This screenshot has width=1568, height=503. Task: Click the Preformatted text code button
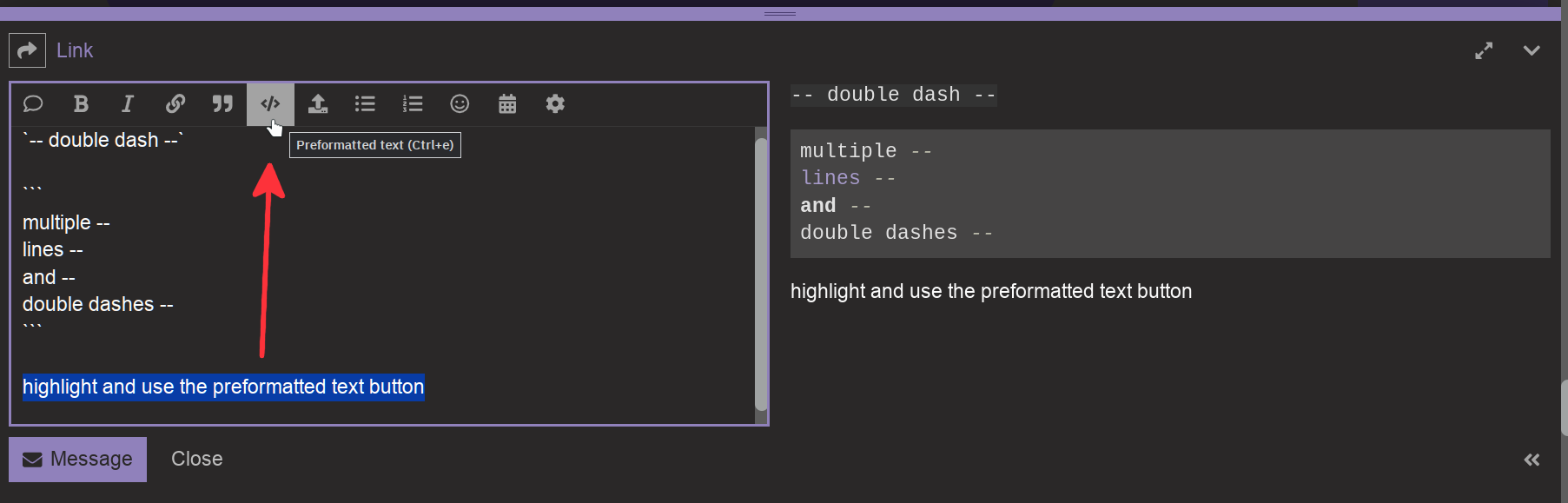270,104
